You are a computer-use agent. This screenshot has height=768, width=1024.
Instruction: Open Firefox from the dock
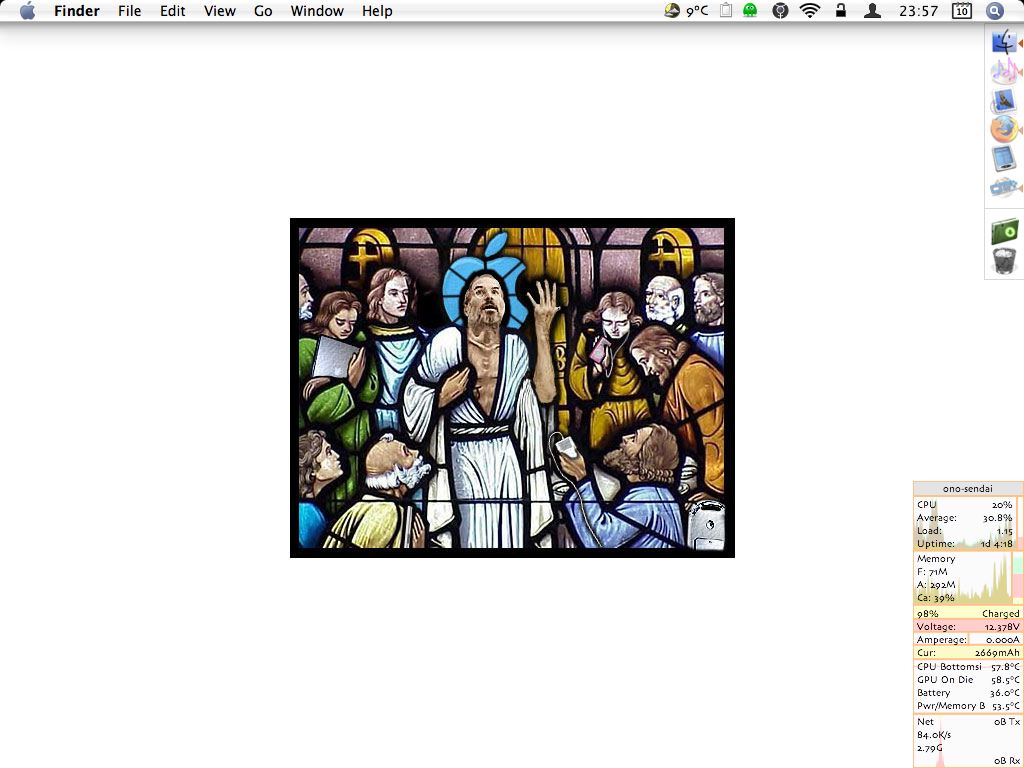coord(1004,129)
